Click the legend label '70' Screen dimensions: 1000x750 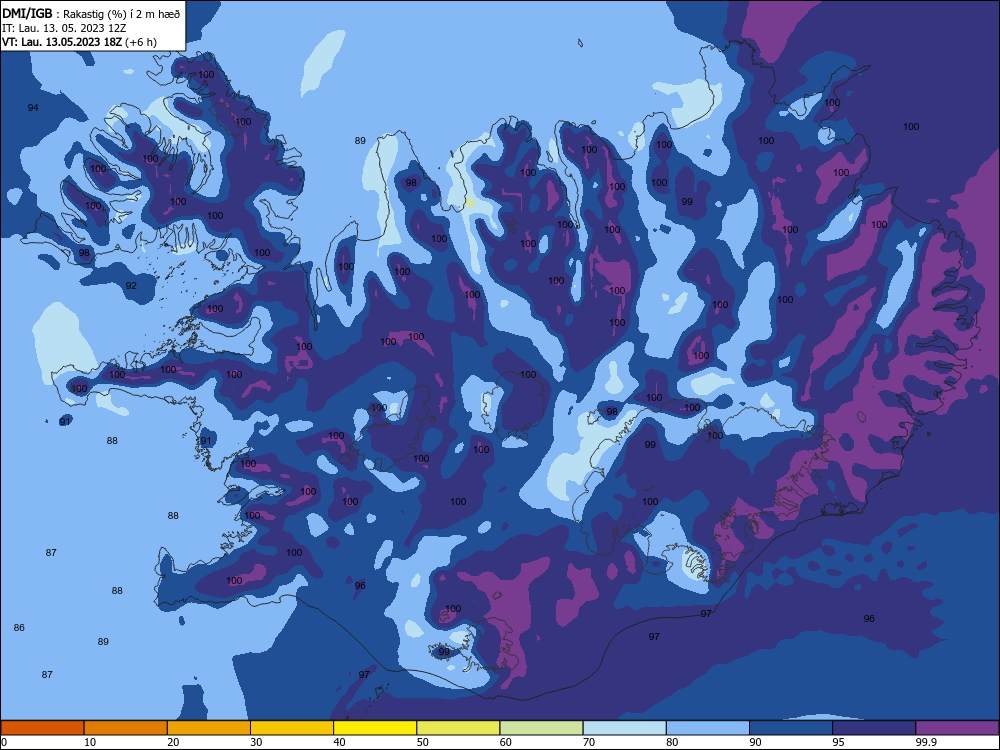point(589,742)
